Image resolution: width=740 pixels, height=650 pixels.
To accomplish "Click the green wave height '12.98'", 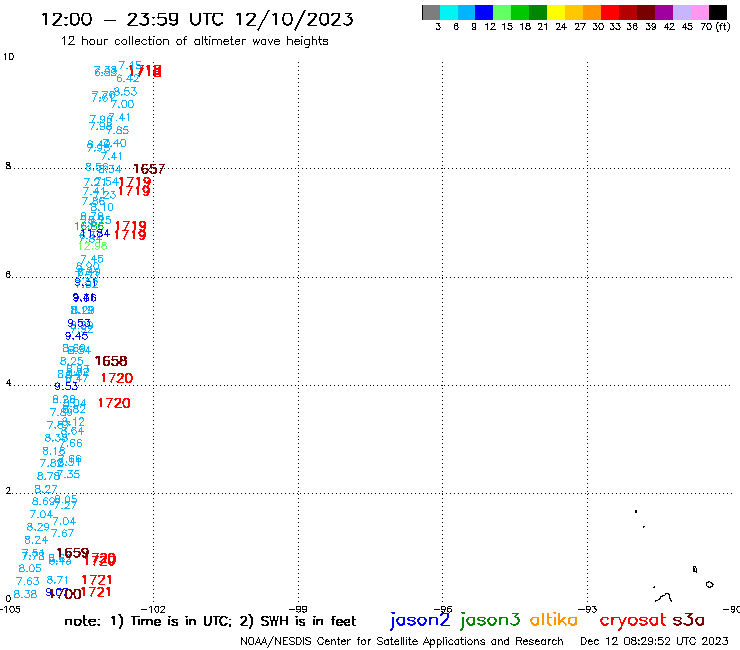I will pos(92,245).
